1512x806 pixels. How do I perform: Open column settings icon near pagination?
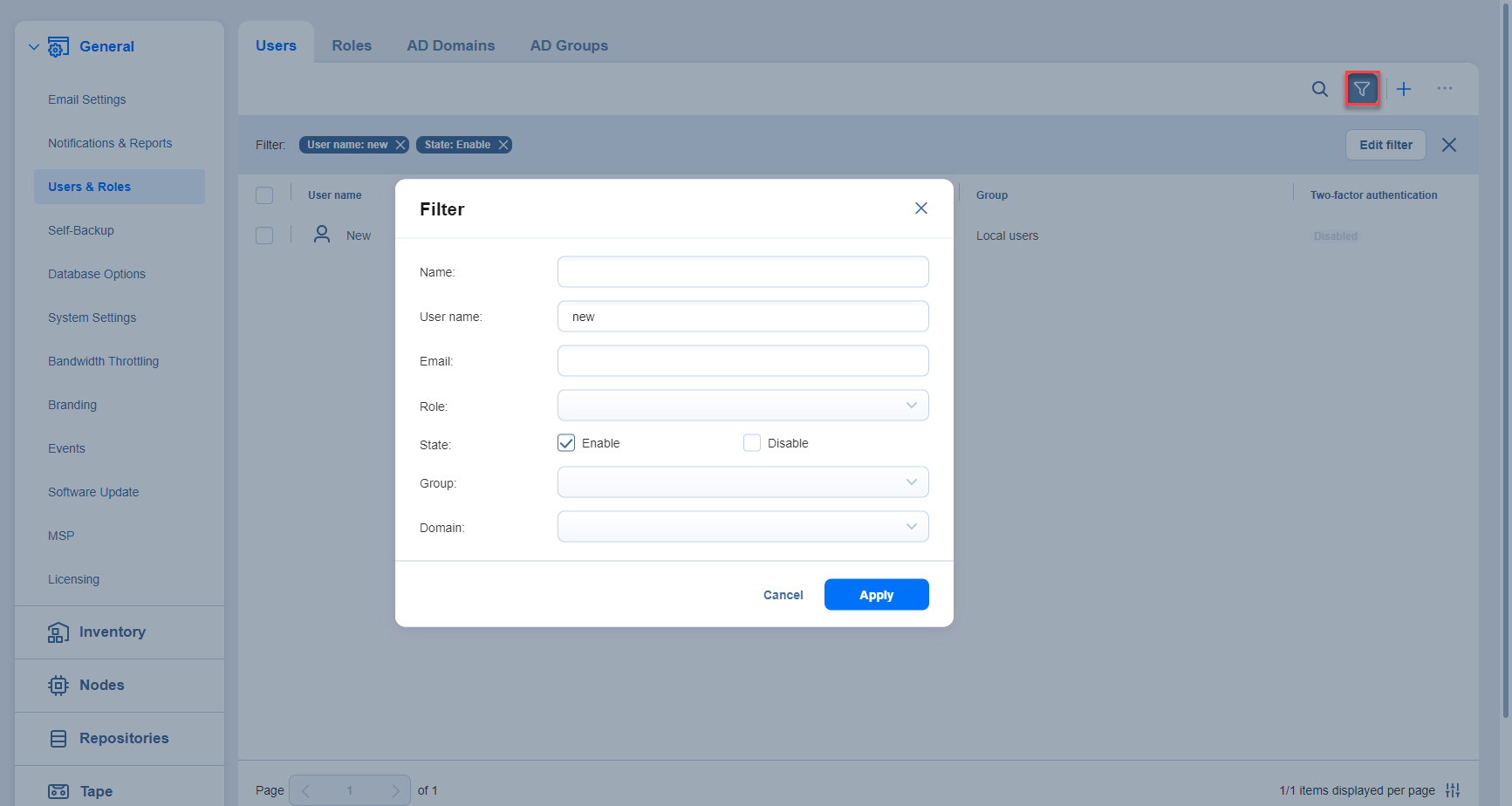click(x=1452, y=790)
